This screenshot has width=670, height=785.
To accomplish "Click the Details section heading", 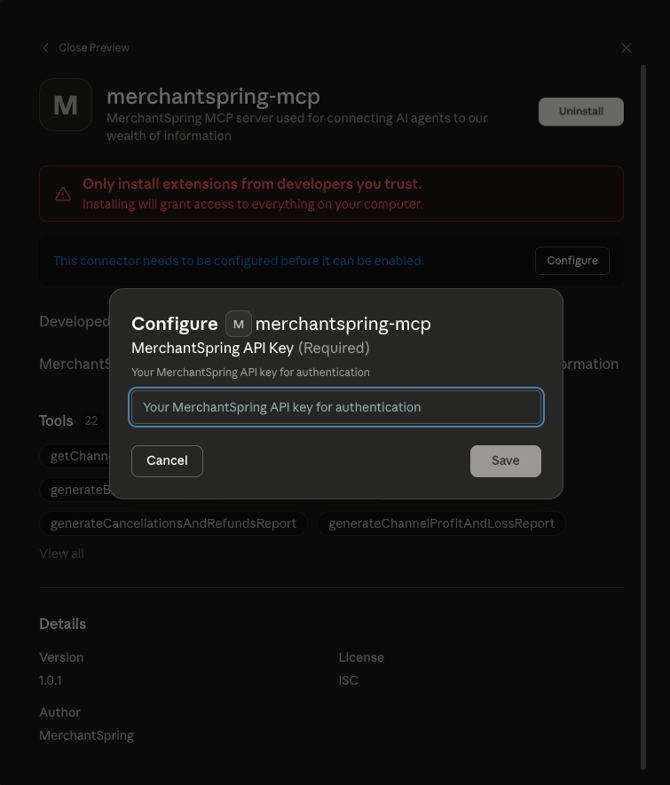I will [63, 624].
